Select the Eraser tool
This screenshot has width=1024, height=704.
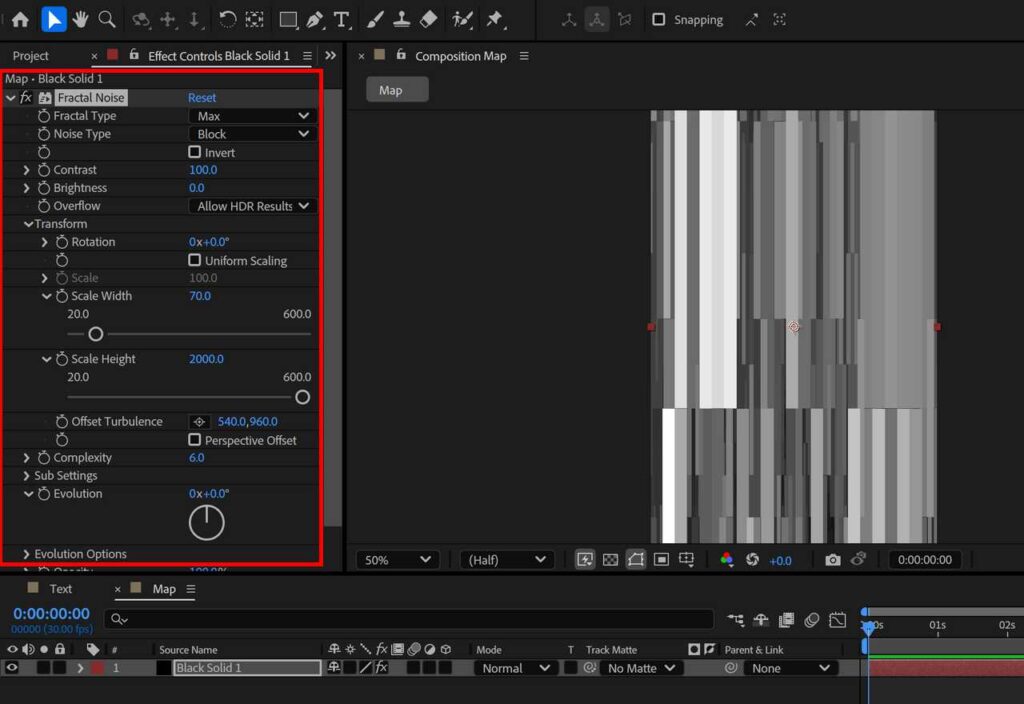click(428, 20)
